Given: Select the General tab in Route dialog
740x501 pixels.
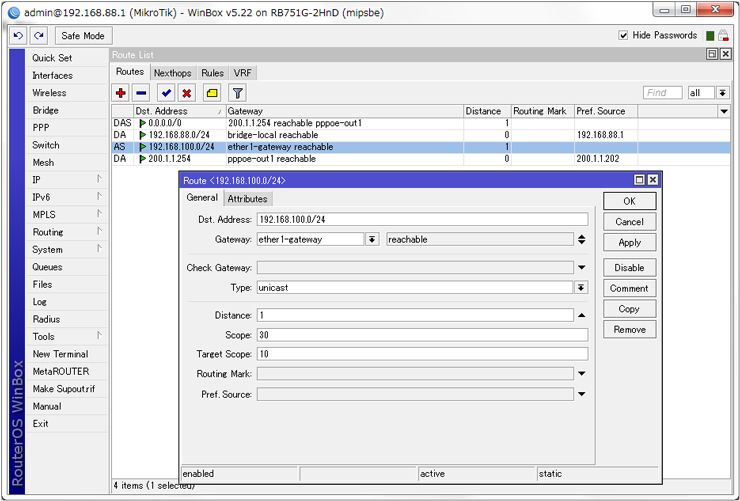Looking at the screenshot, I should tap(202, 198).
